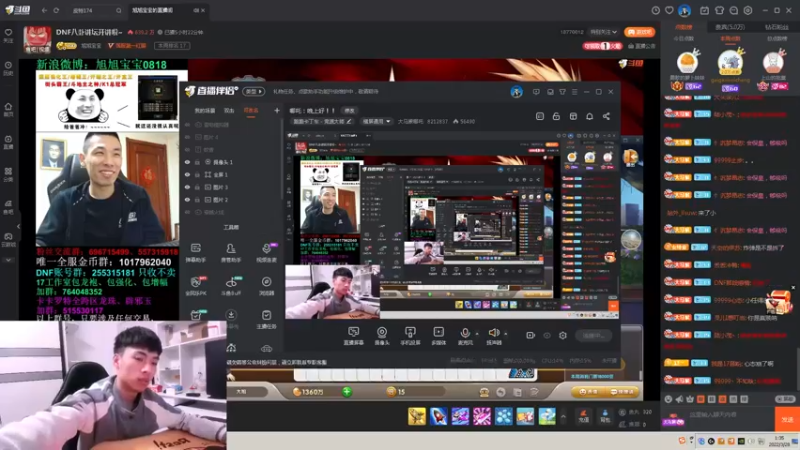
Task: Lock the 图片 3 layer
Action: tap(197, 187)
